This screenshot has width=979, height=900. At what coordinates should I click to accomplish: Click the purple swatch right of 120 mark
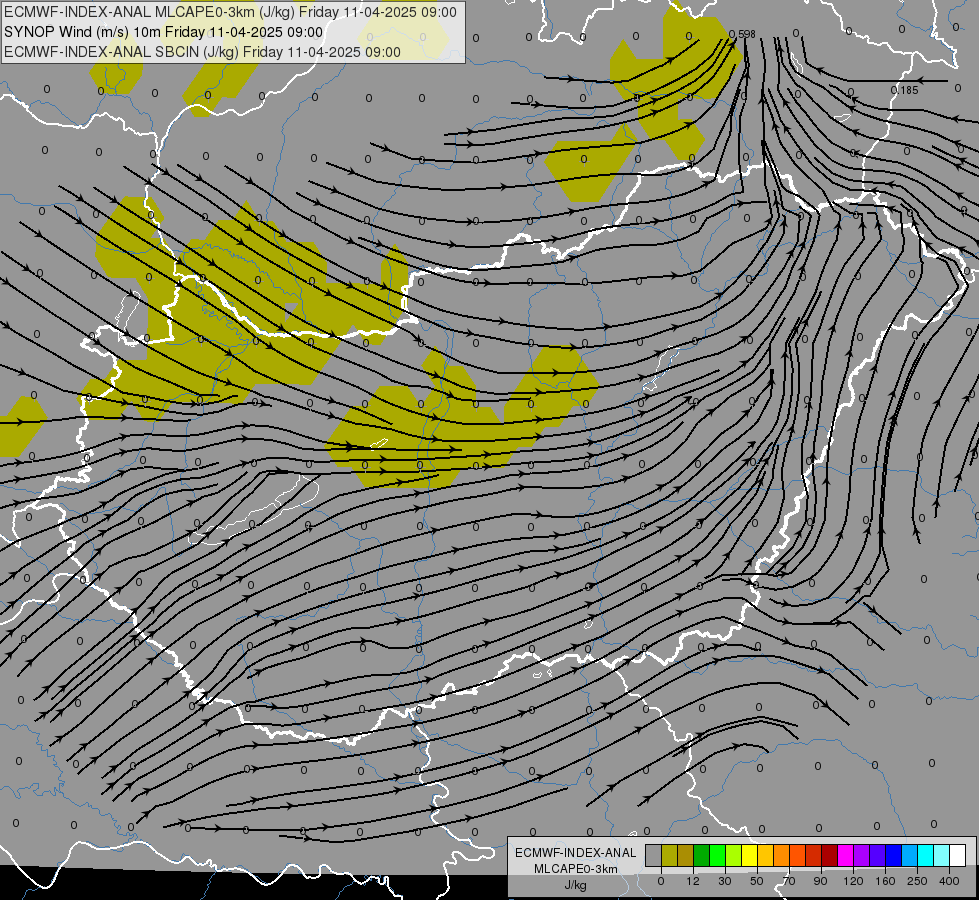[x=862, y=855]
